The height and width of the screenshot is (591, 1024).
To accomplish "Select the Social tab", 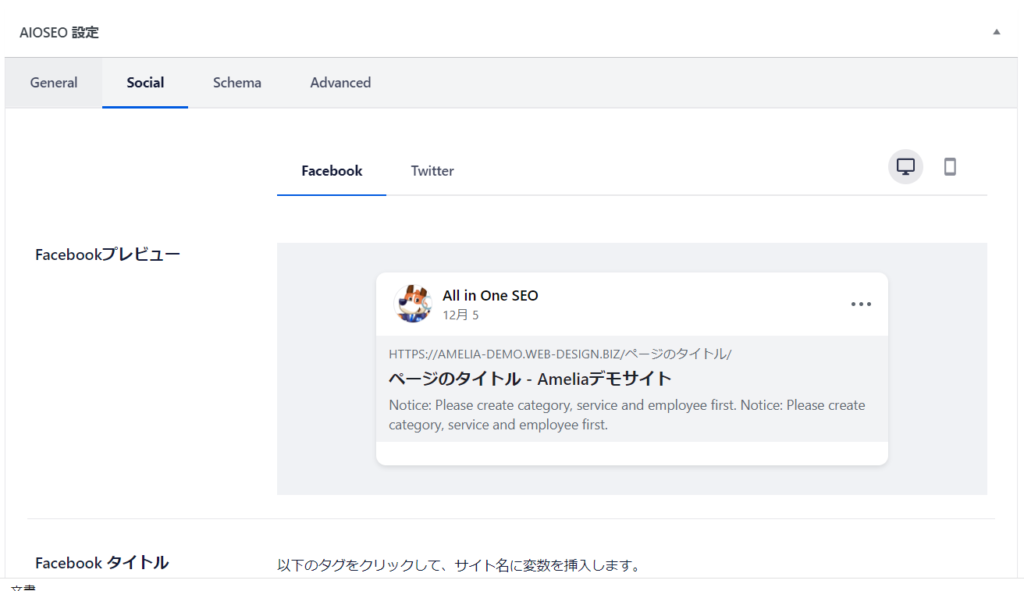I will (145, 83).
